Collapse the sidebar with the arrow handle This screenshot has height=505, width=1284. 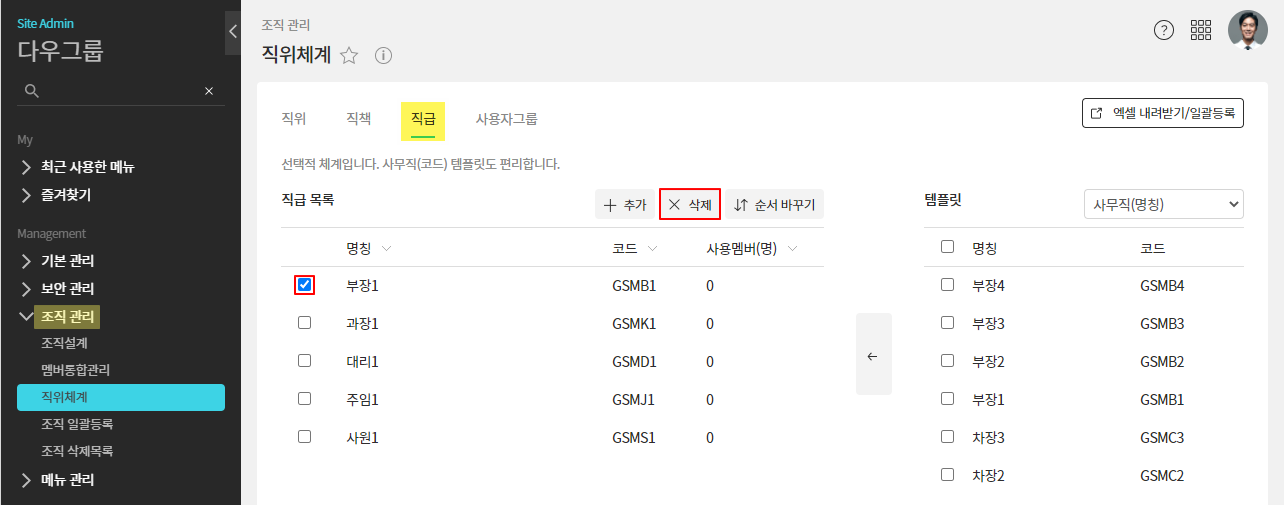click(x=233, y=32)
